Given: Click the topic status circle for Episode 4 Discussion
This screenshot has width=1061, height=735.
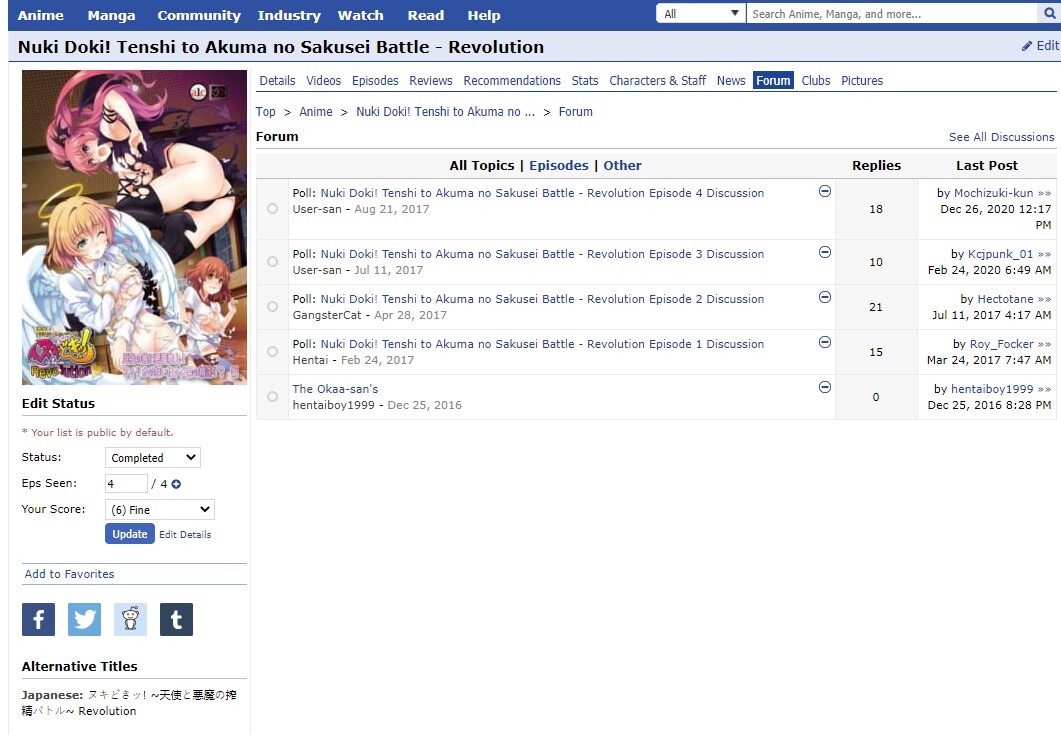Looking at the screenshot, I should 272,209.
